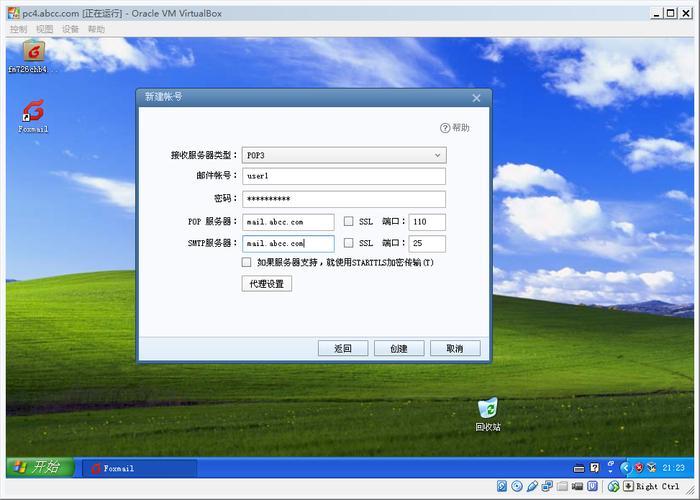700x500 pixels.
Task: Enable SSL for the POP server
Action: click(x=349, y=221)
